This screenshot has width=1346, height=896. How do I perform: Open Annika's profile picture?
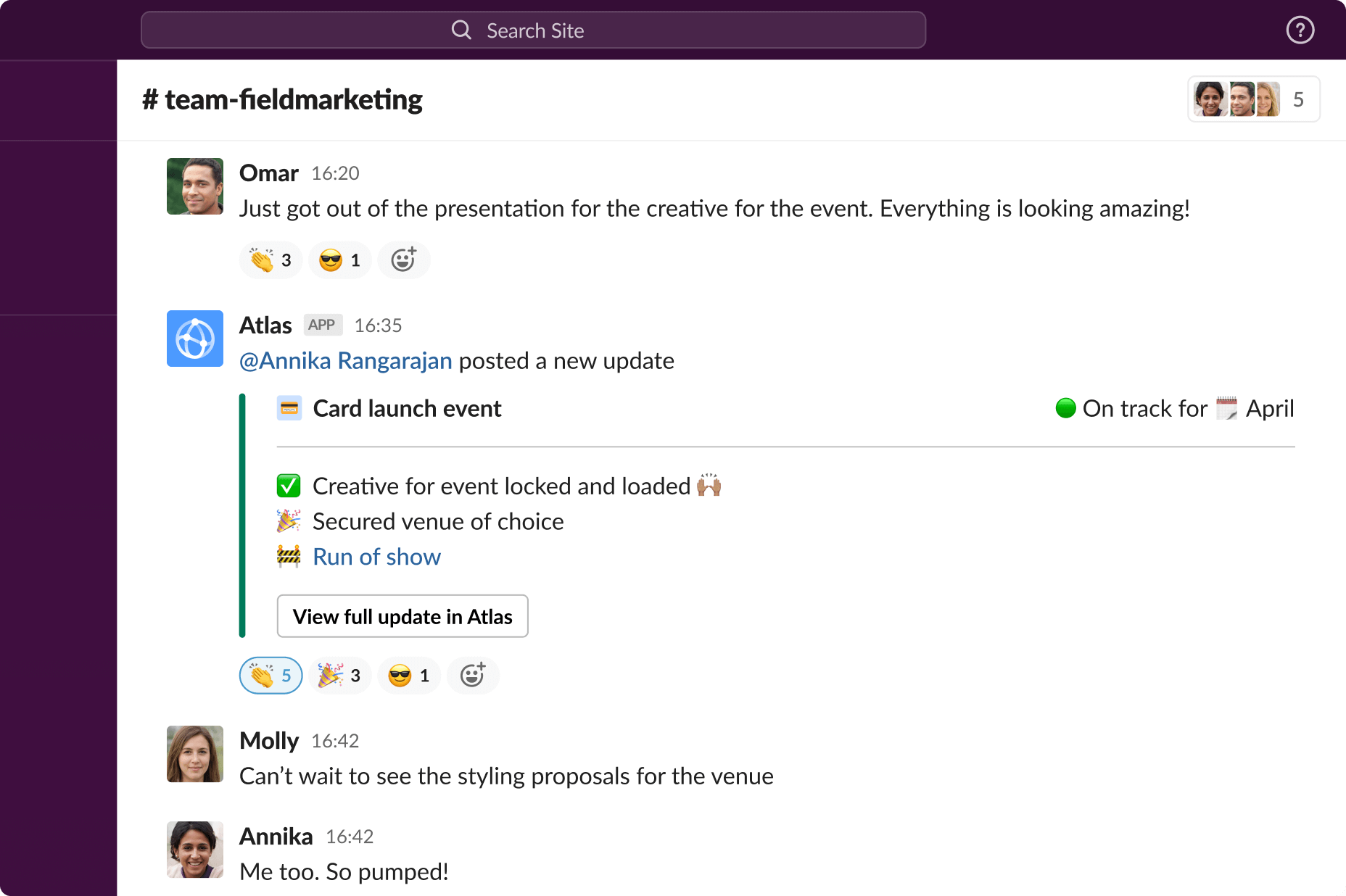[194, 850]
